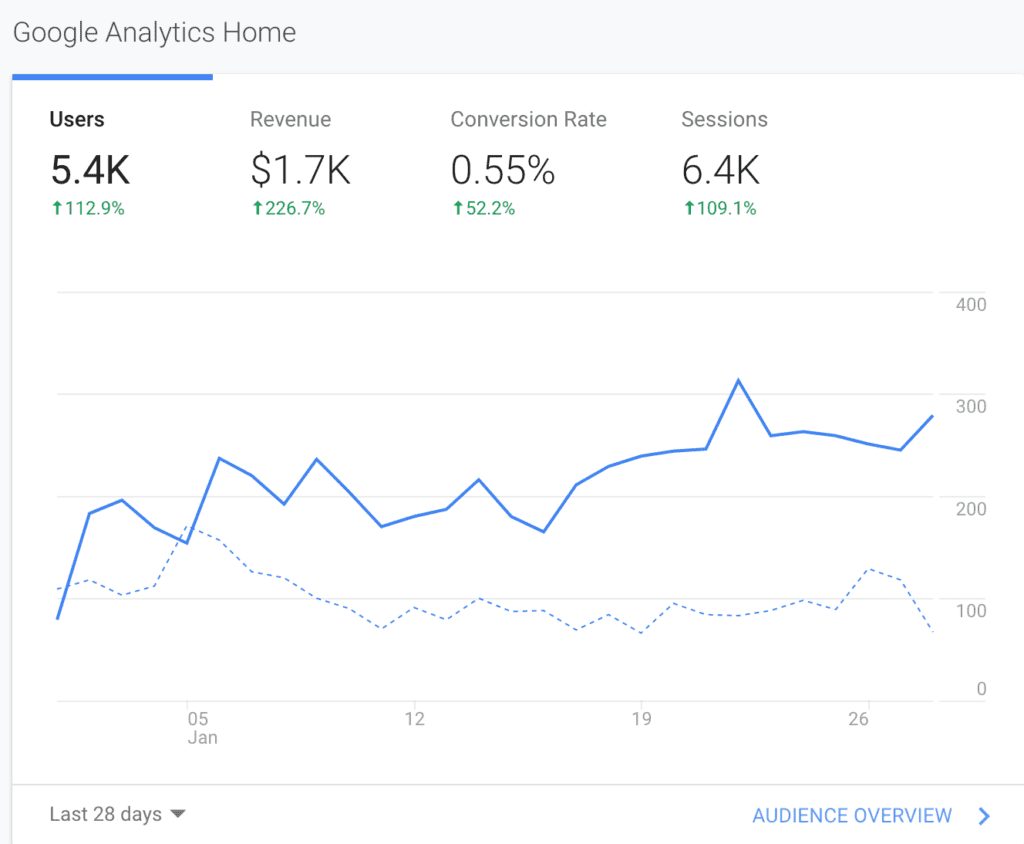Click the 200 y-axis label

(971, 509)
